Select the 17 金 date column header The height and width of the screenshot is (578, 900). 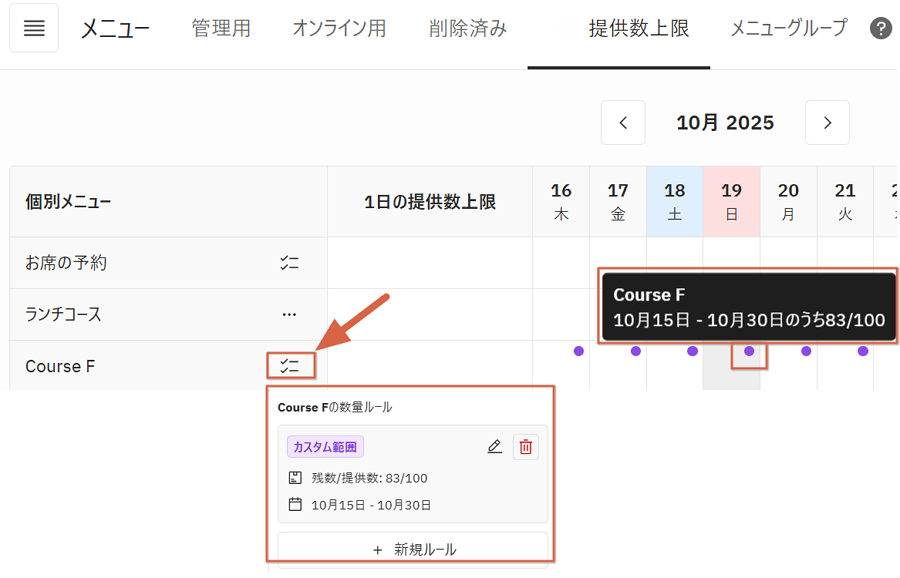pos(618,202)
